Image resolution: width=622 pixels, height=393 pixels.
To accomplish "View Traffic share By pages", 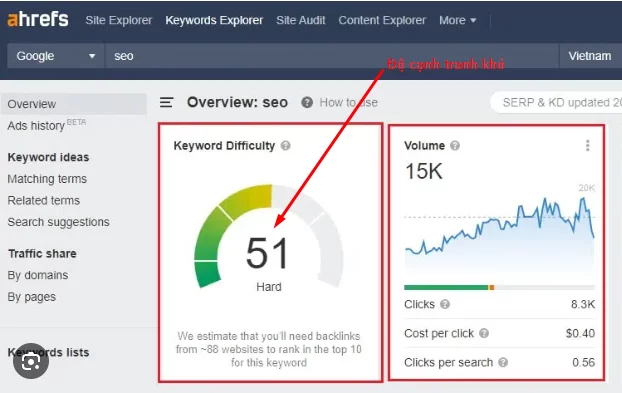I will click(x=31, y=297).
